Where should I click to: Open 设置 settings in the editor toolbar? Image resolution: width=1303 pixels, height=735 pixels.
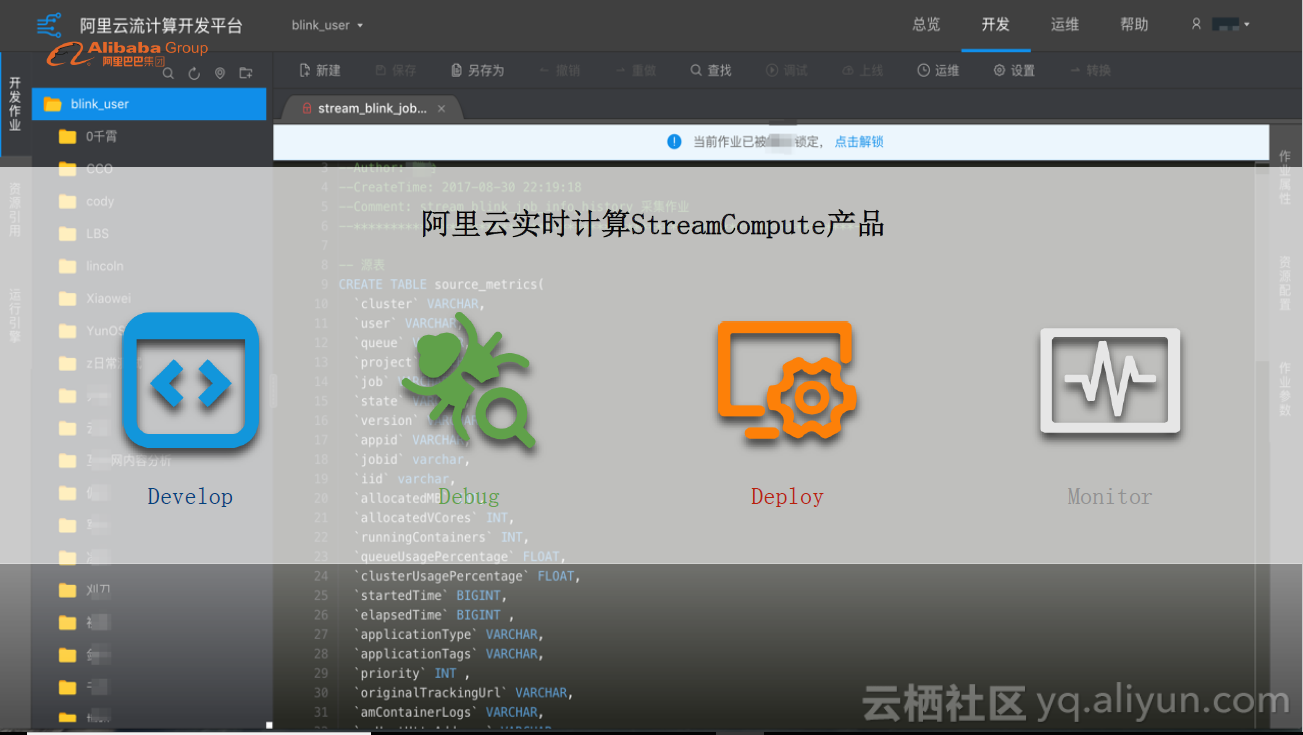1014,71
